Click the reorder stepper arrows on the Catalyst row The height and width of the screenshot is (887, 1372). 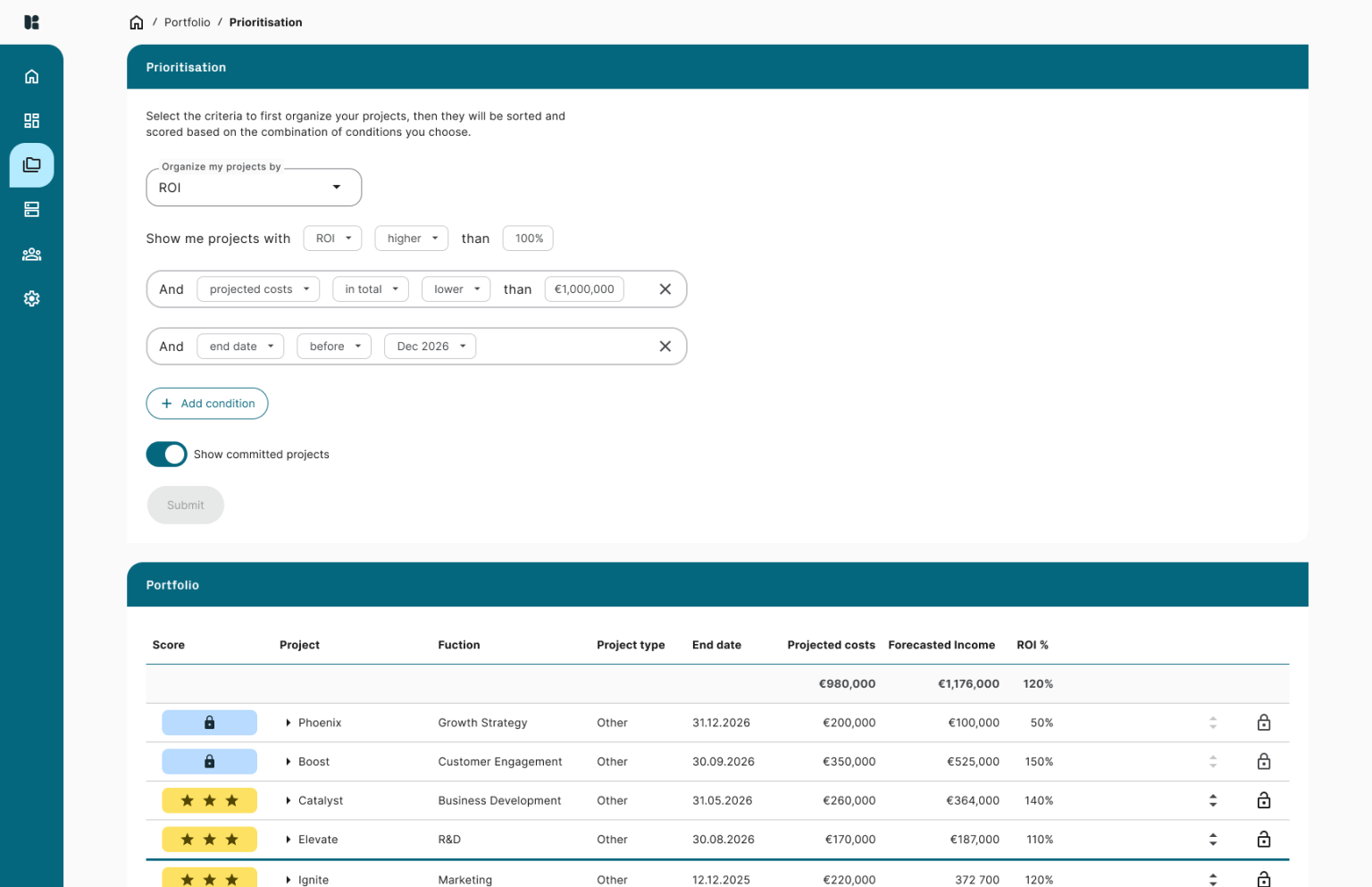click(1212, 800)
